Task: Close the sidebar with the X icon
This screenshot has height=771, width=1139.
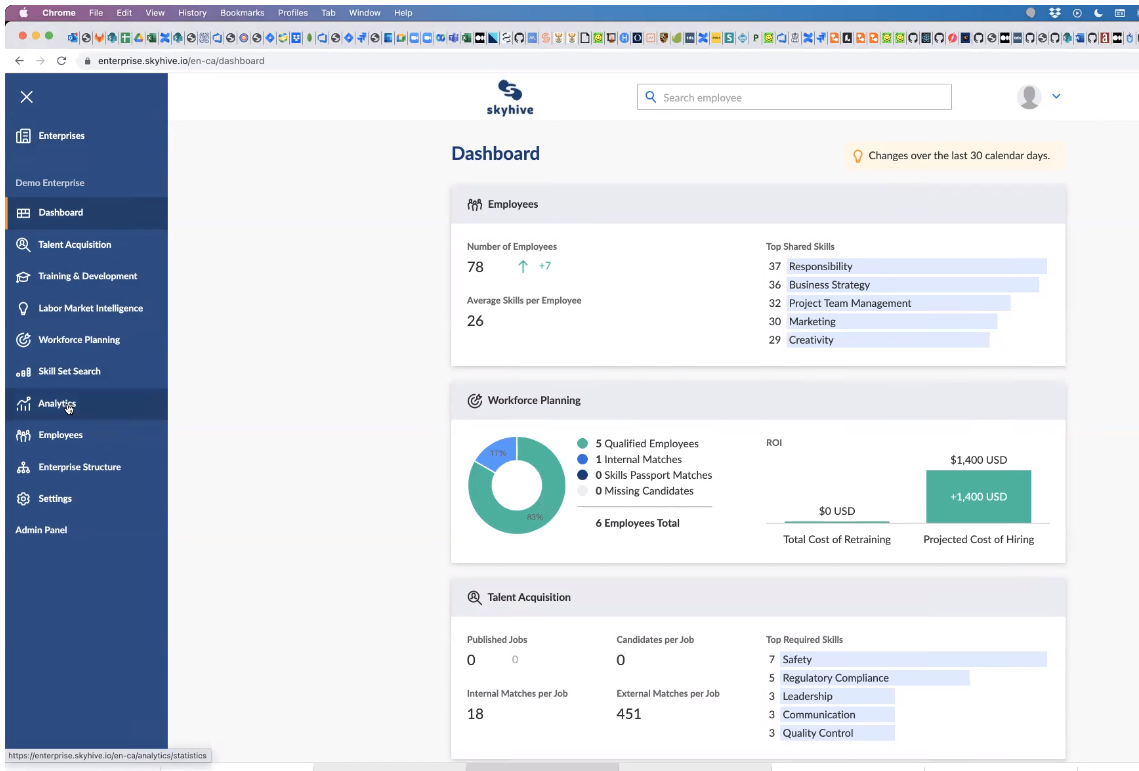Action: tap(27, 97)
